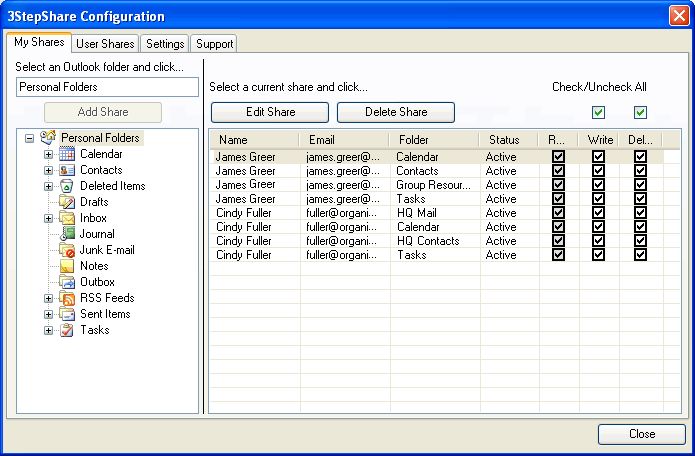Click the Sent Items folder icon

[x=67, y=314]
